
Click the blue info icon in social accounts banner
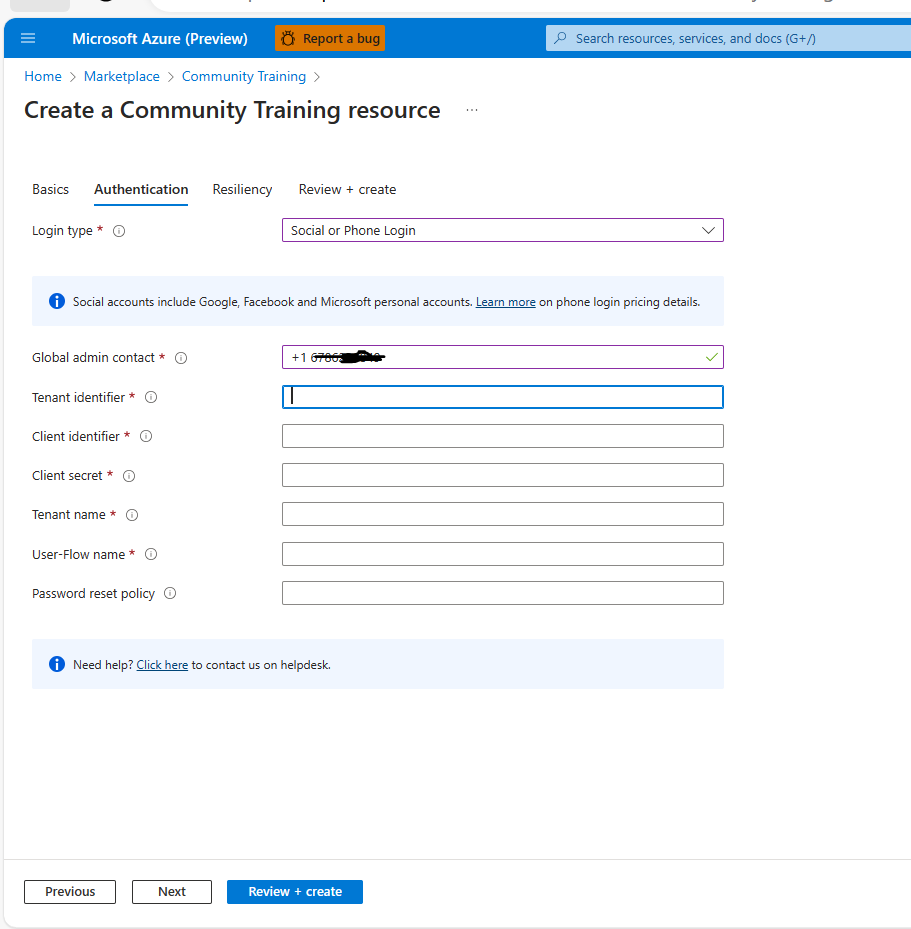click(x=57, y=301)
